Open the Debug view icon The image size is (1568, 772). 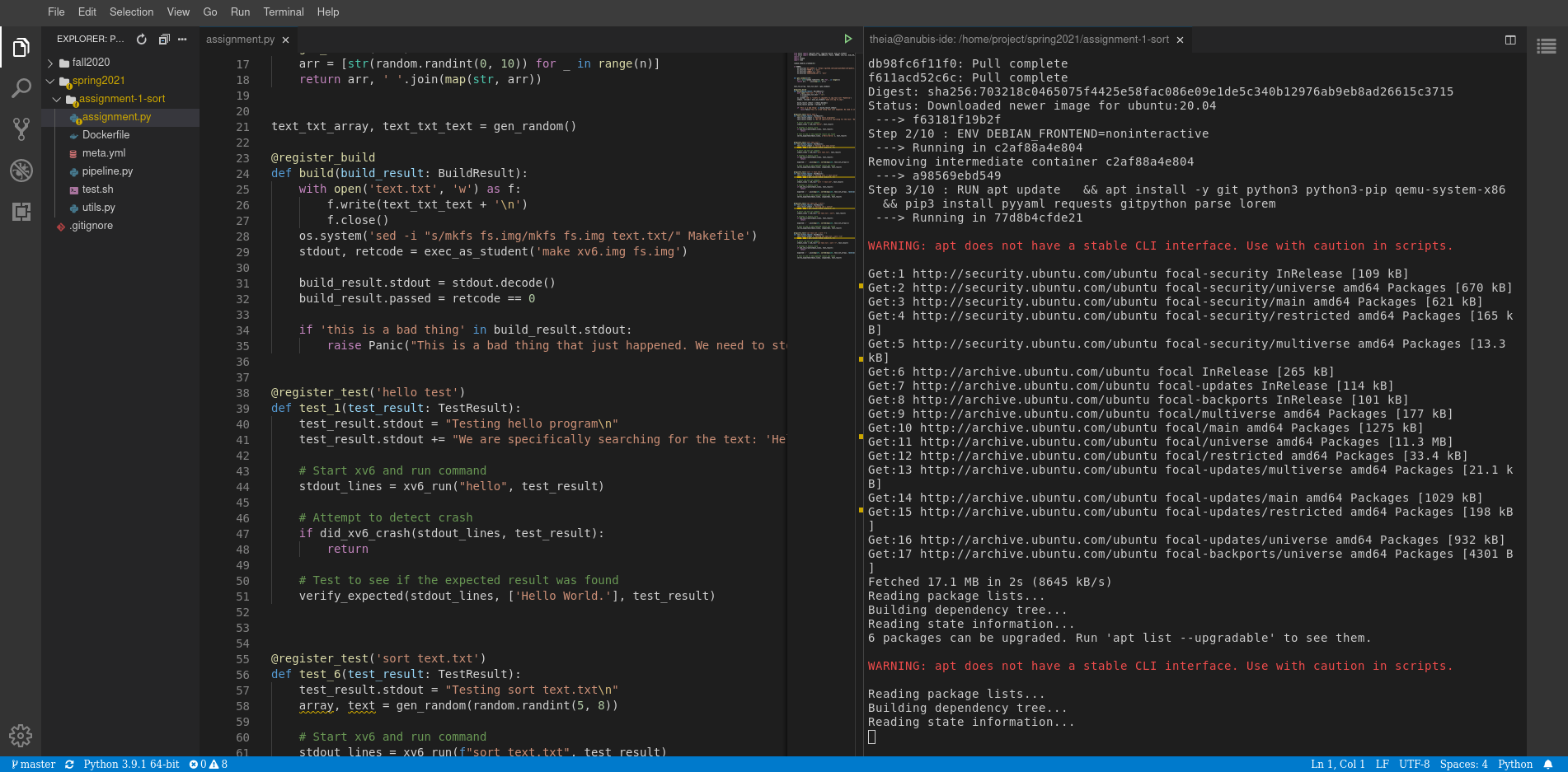[x=21, y=171]
